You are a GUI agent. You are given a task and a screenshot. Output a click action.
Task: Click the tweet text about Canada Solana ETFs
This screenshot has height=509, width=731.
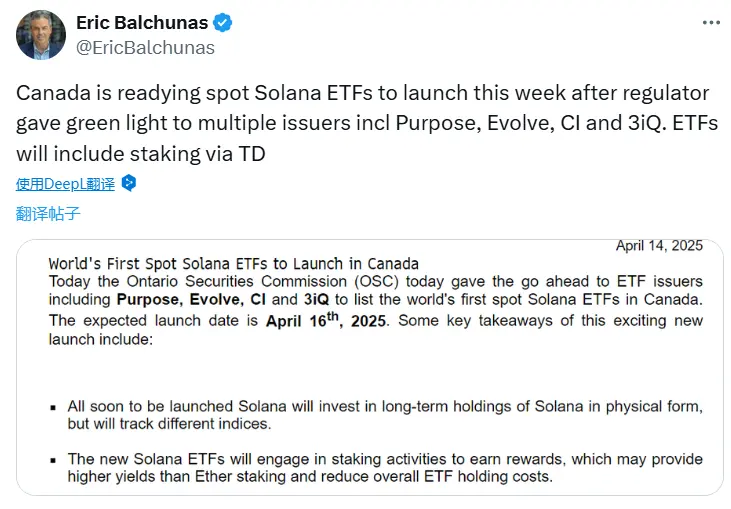[x=362, y=123]
